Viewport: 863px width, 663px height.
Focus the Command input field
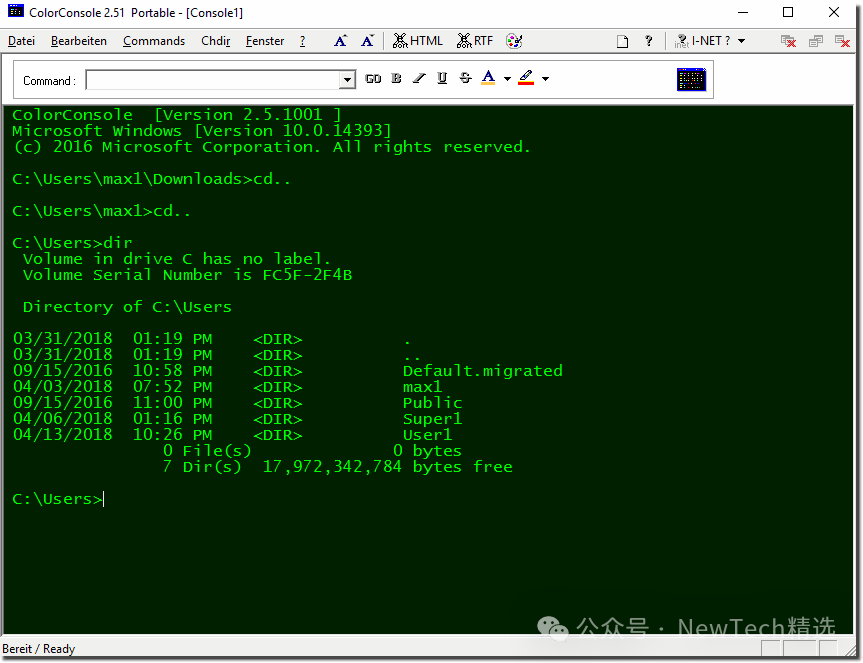pos(214,80)
